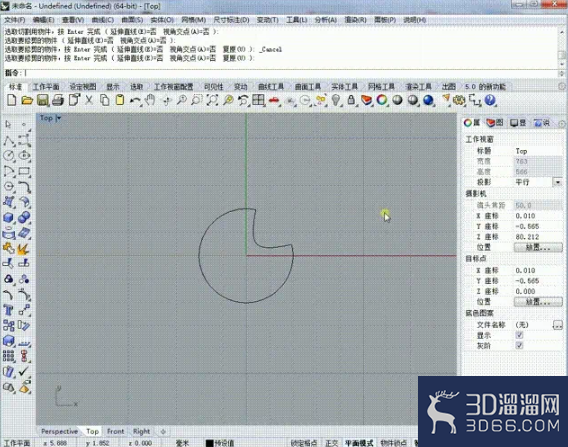Viewport: 568px width, 447px height.
Task: Create a new file with the New icon
Action: click(x=12, y=100)
